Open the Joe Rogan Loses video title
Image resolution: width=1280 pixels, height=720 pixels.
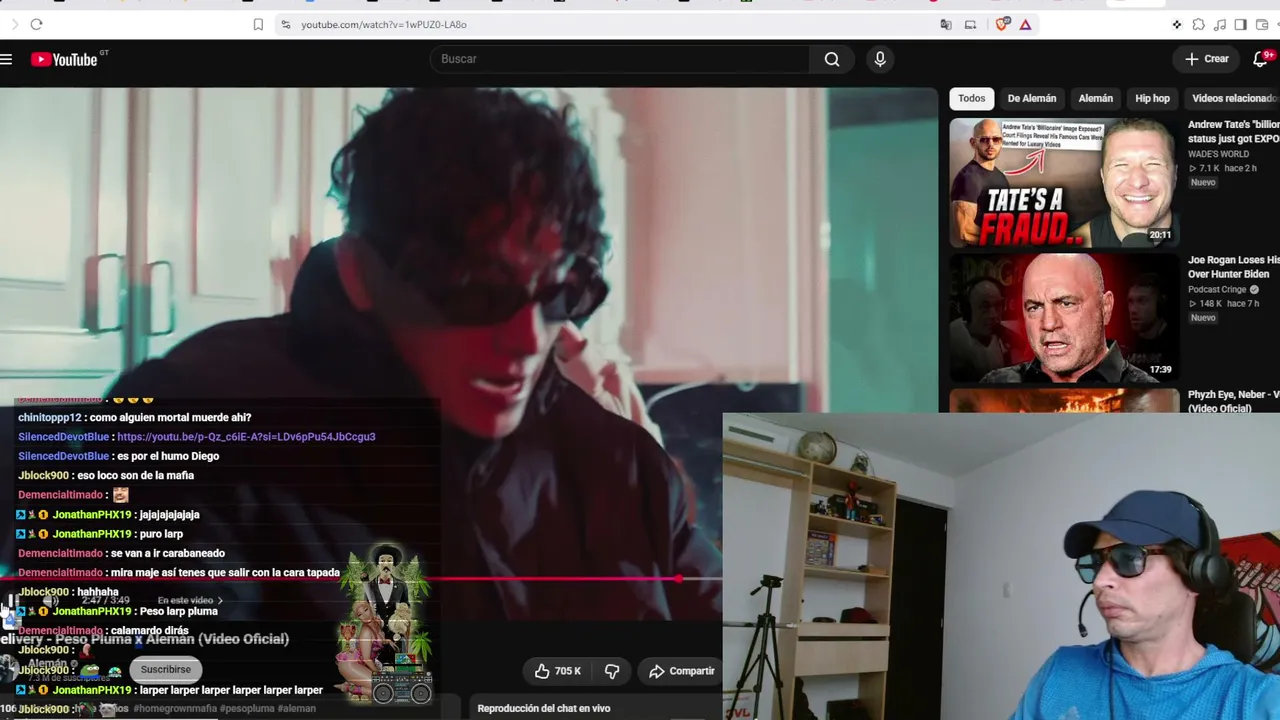click(x=1234, y=267)
